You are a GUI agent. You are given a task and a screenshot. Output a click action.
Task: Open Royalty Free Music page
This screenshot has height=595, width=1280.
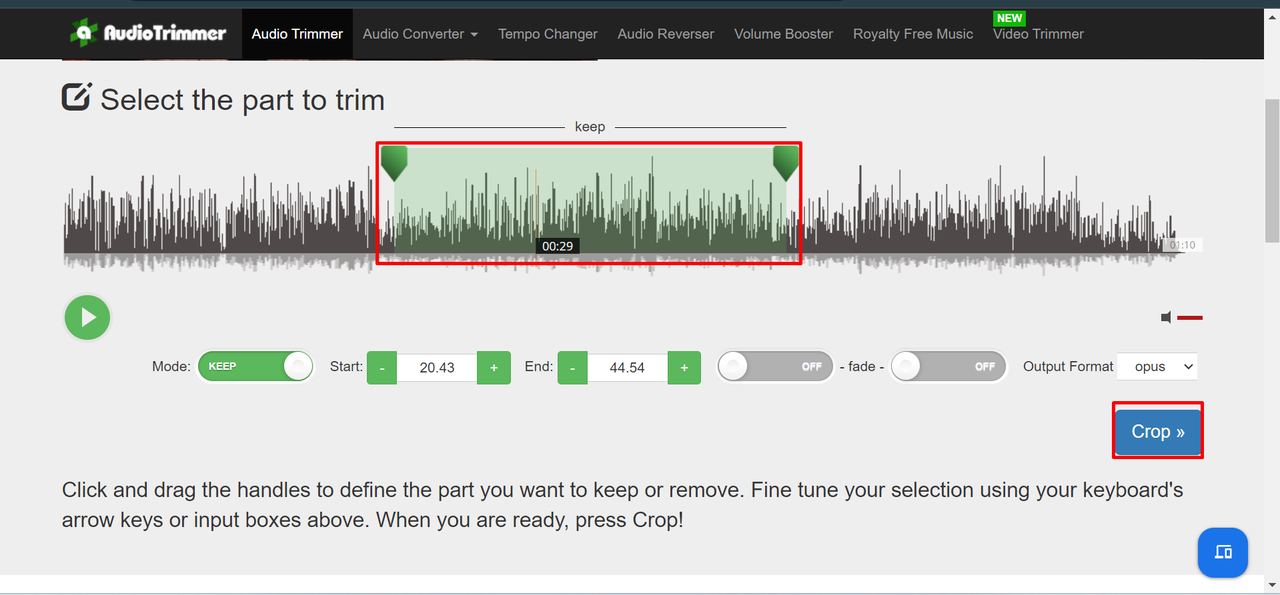point(913,34)
